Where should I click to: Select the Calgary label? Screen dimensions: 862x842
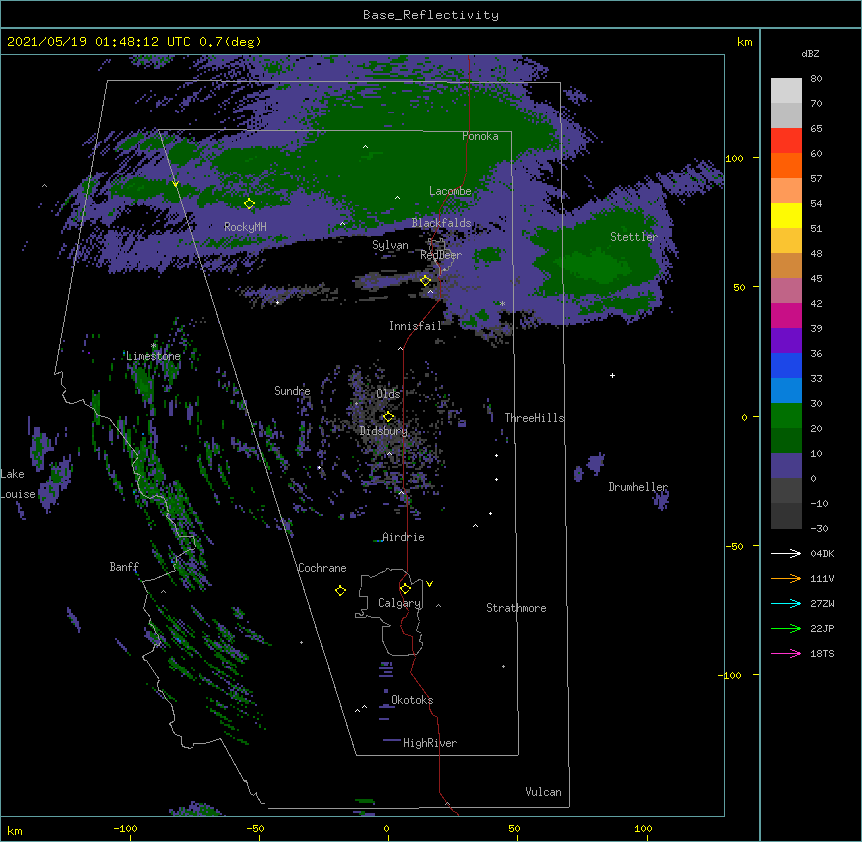point(399,603)
